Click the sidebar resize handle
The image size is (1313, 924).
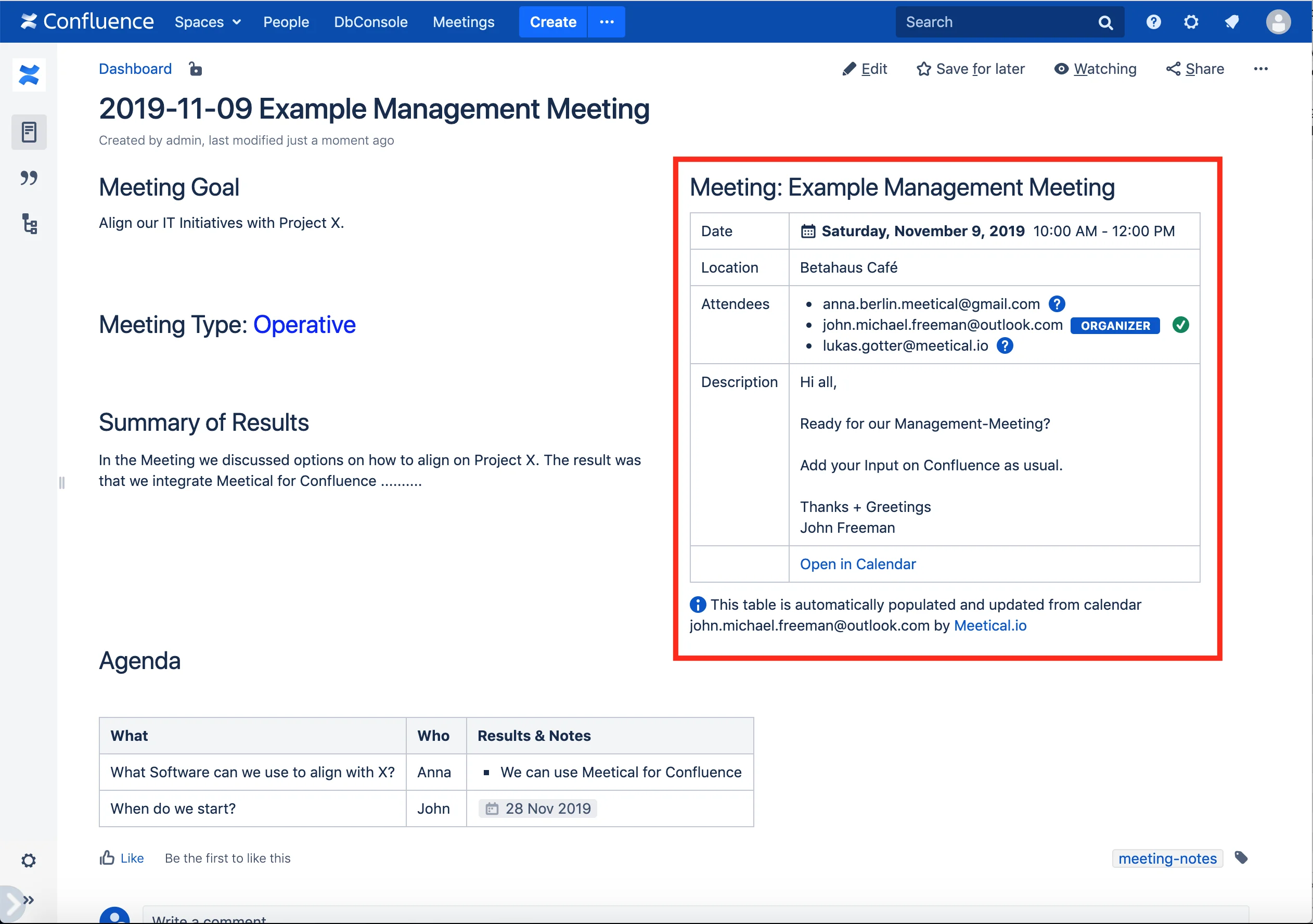(x=62, y=483)
